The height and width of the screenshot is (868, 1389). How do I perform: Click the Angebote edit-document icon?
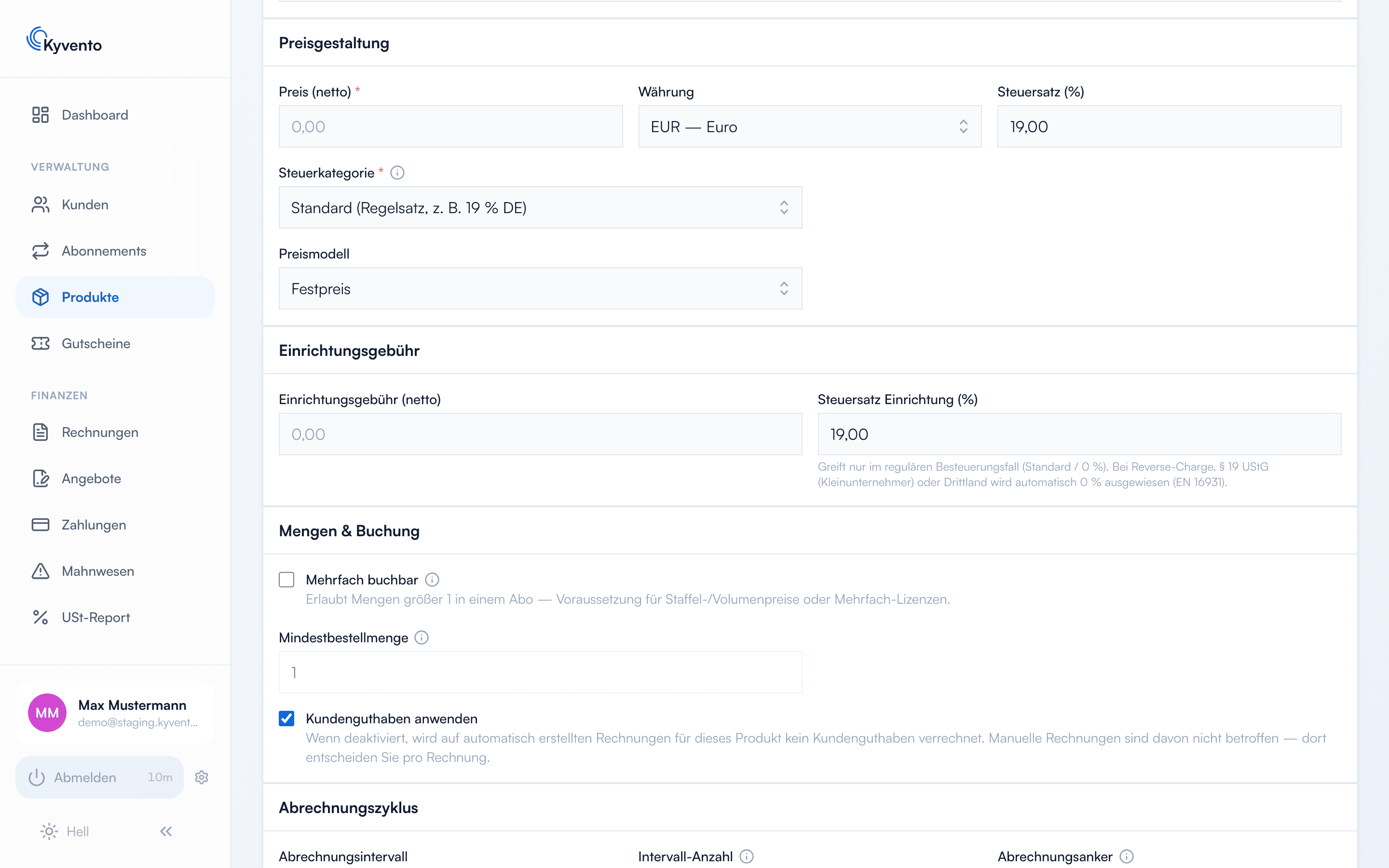tap(40, 478)
